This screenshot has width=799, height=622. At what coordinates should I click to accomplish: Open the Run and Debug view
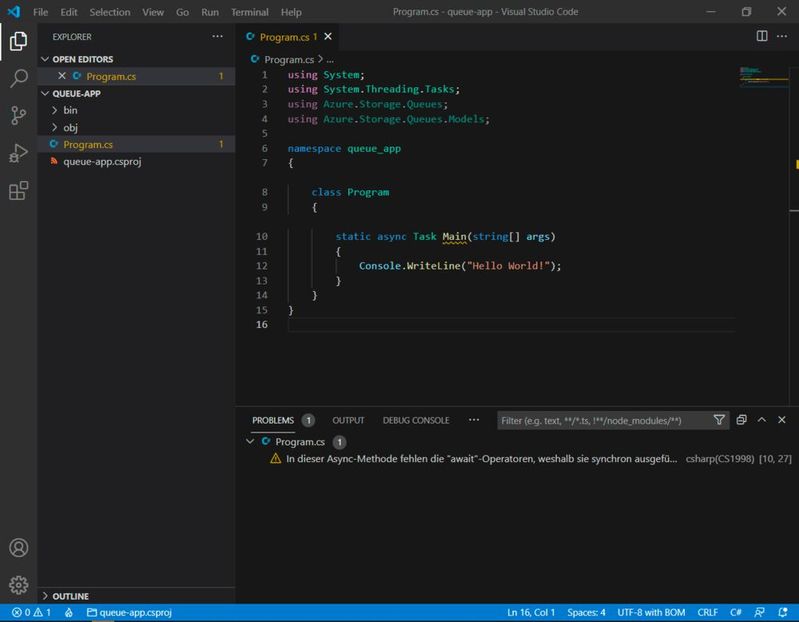tap(18, 153)
